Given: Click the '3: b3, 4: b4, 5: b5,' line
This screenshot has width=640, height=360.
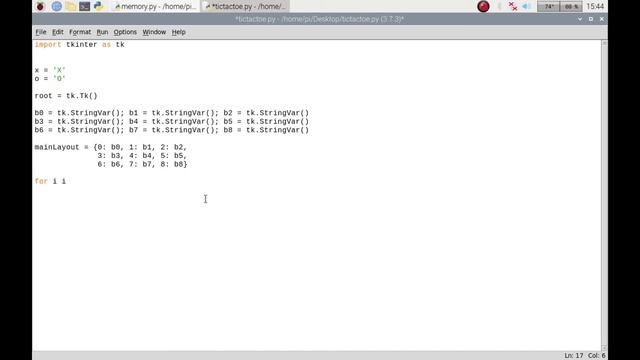Looking at the screenshot, I should click(142, 156).
